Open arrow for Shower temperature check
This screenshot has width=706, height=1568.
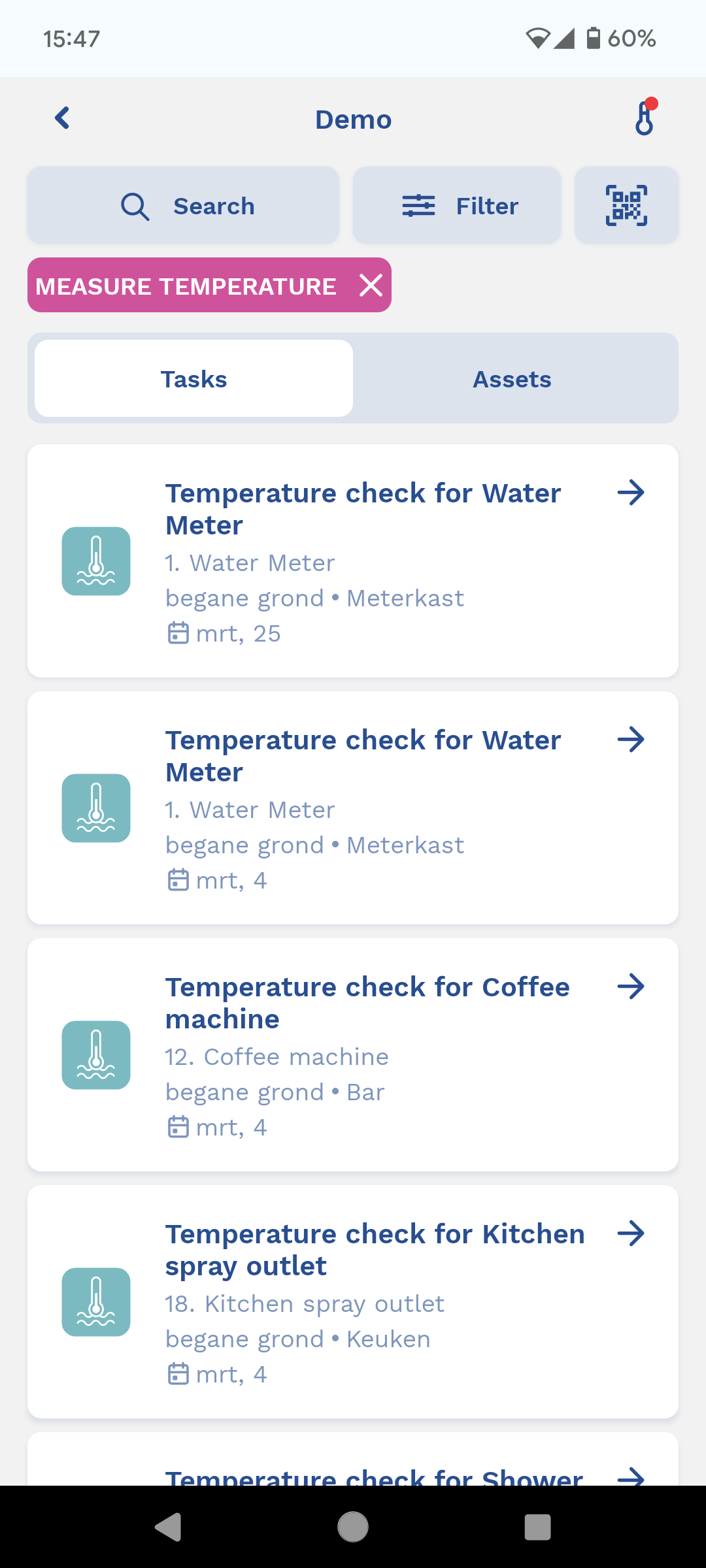[x=631, y=1477]
